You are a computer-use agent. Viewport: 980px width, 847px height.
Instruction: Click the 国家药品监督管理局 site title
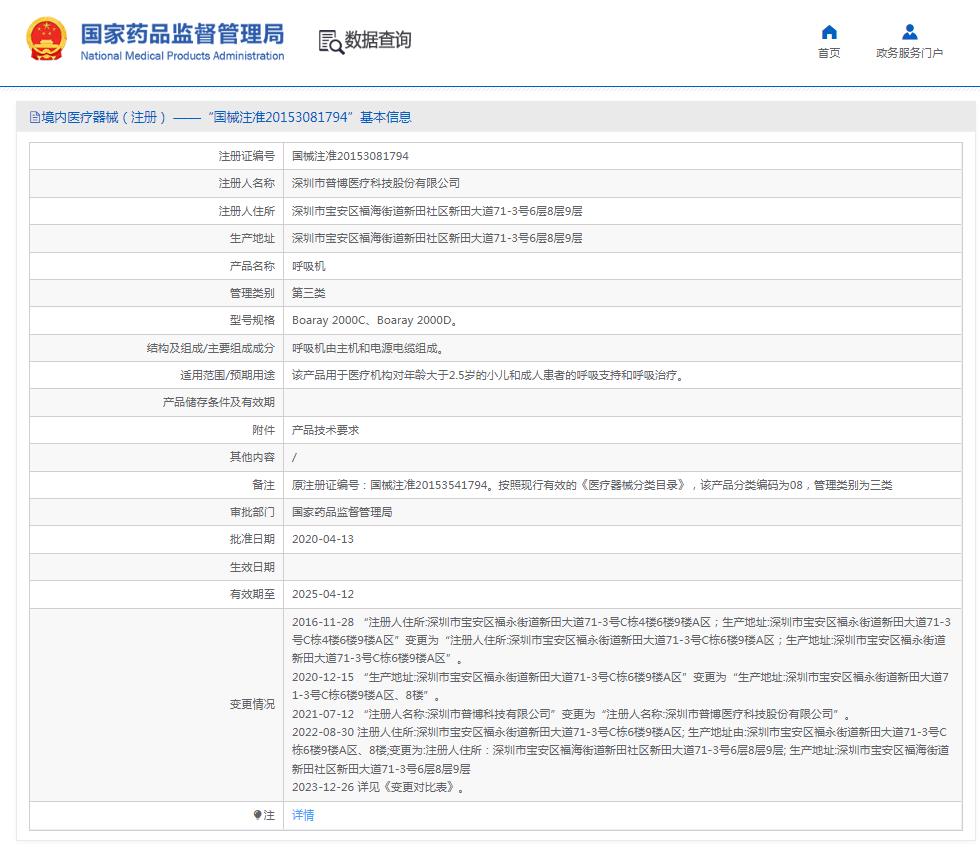pos(182,32)
